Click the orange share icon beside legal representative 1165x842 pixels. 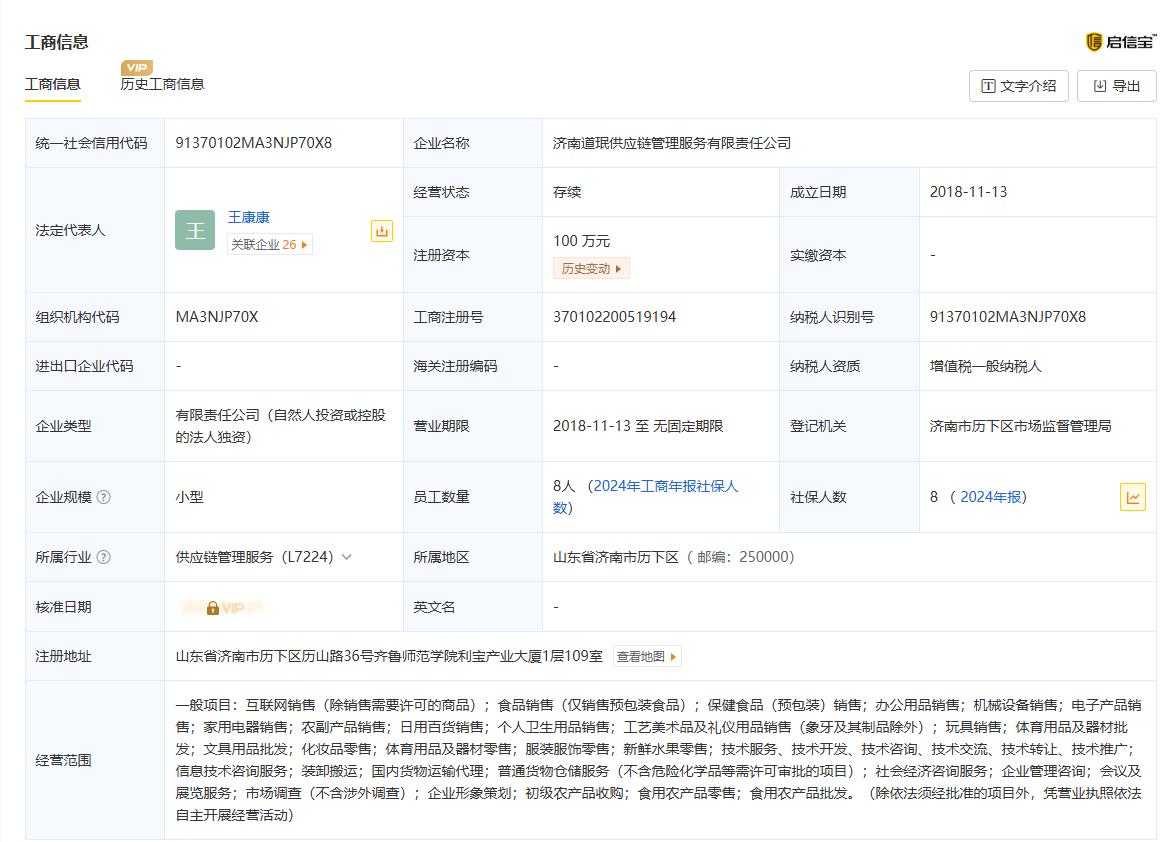[382, 231]
